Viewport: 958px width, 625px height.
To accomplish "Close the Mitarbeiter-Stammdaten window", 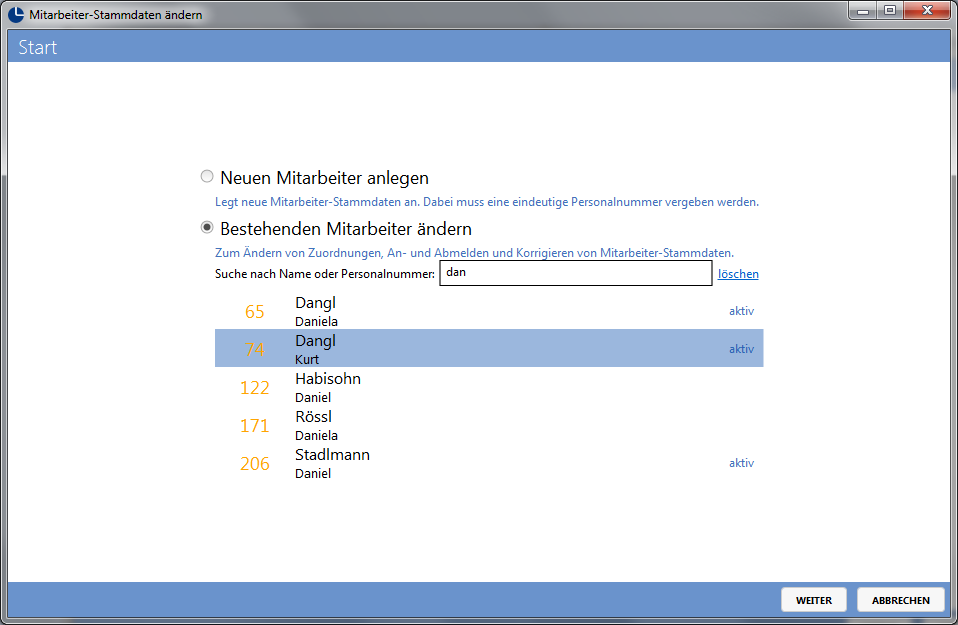I will [x=927, y=10].
